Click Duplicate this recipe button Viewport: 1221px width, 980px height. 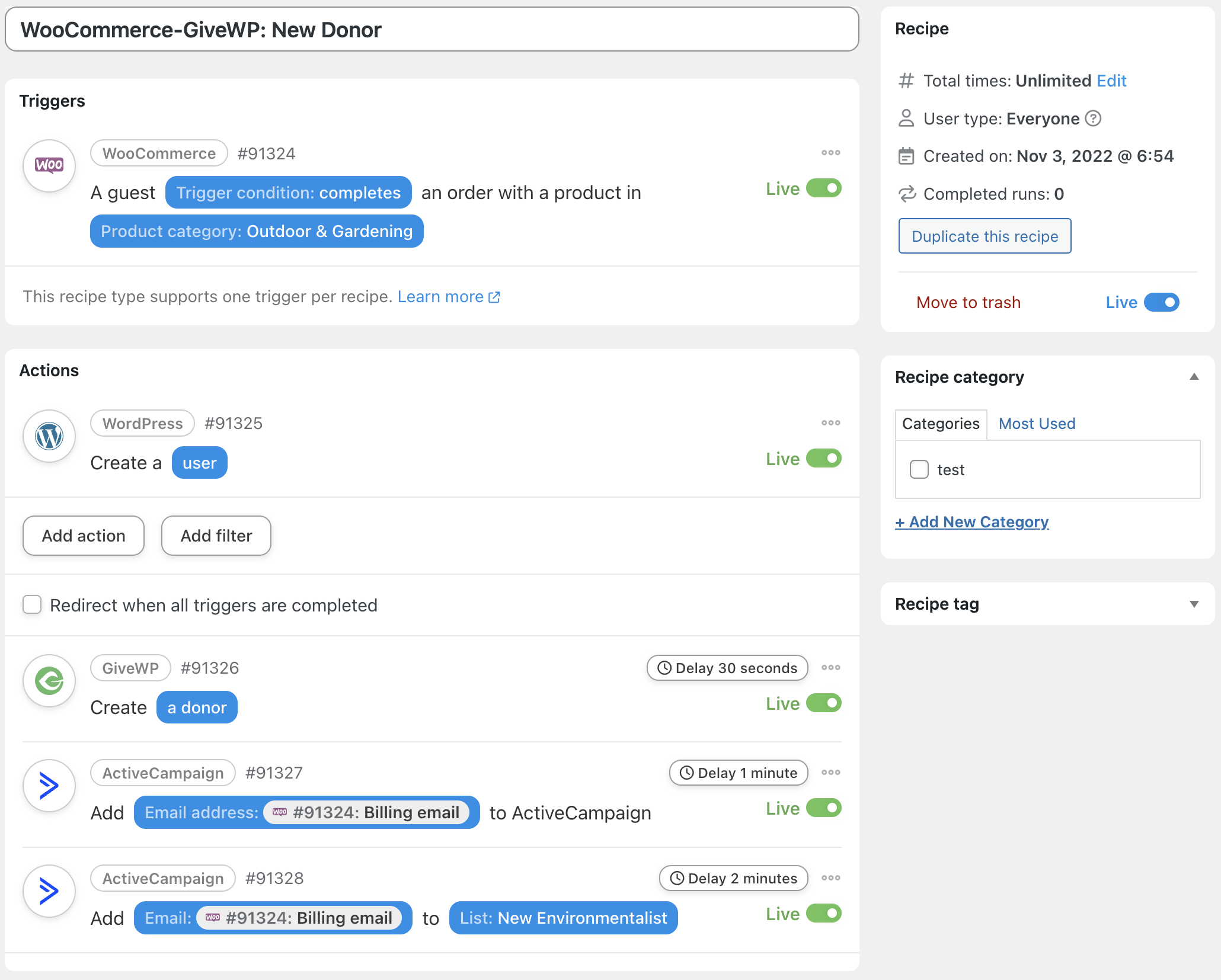[985, 236]
